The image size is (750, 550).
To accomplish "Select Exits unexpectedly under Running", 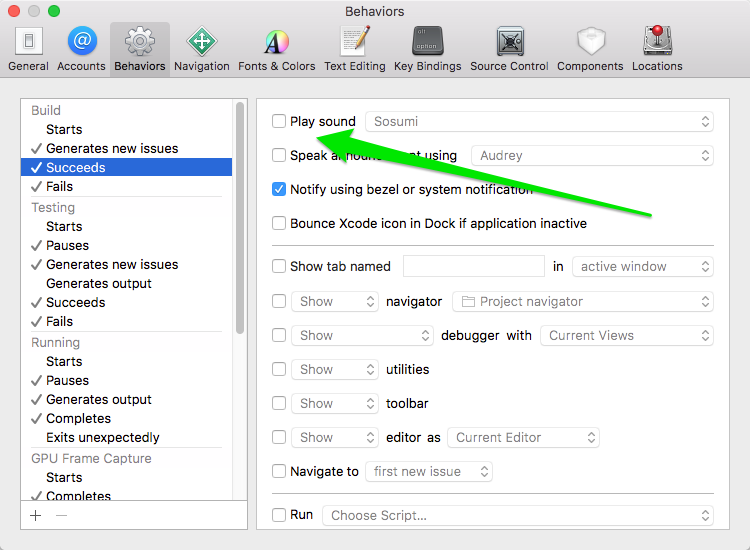I will (x=127, y=438).
